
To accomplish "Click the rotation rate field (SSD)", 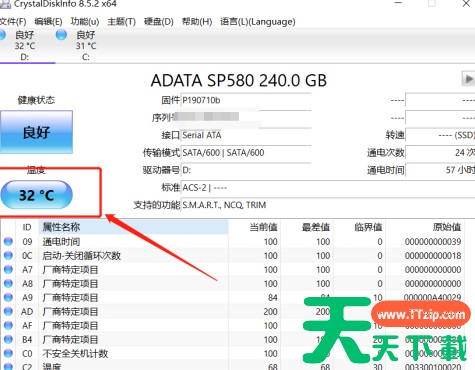I will tap(440, 135).
